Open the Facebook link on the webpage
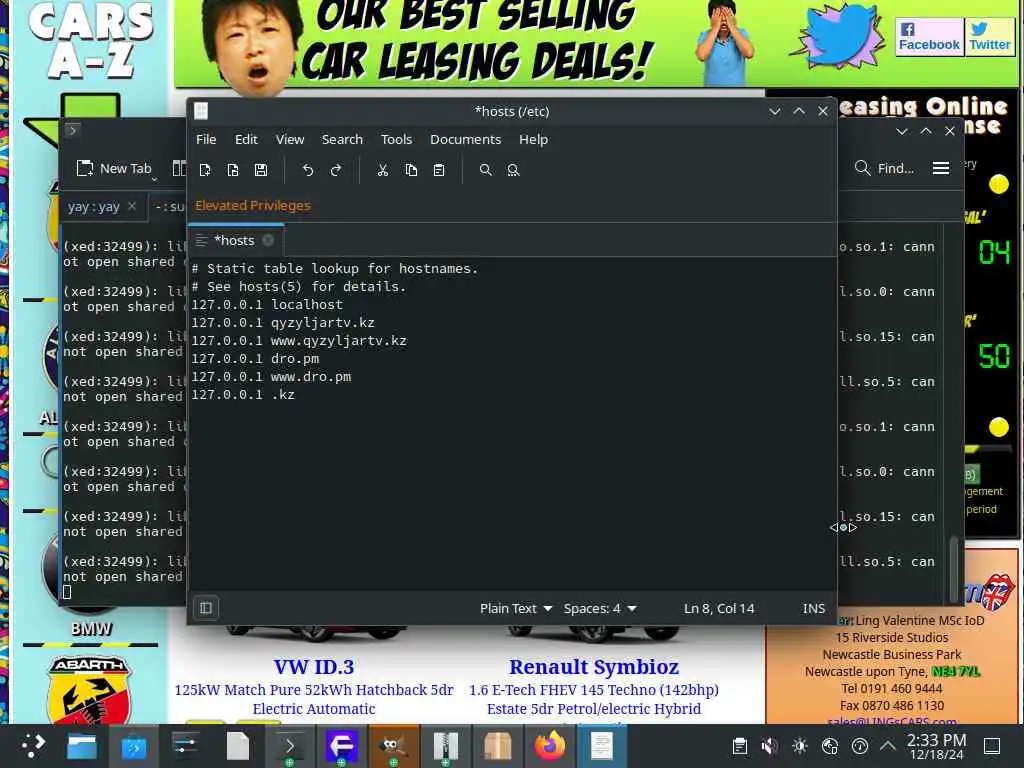The image size is (1024, 768). coord(929,37)
